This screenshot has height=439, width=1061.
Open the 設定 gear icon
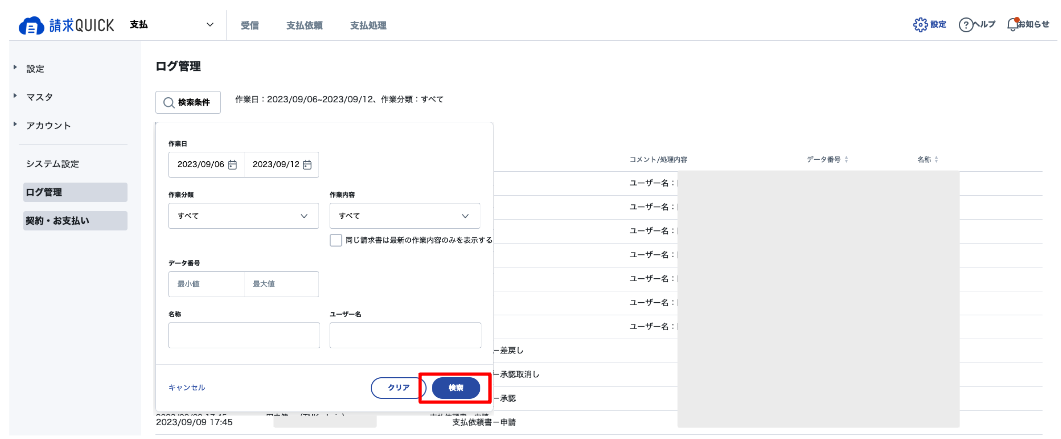click(x=920, y=24)
